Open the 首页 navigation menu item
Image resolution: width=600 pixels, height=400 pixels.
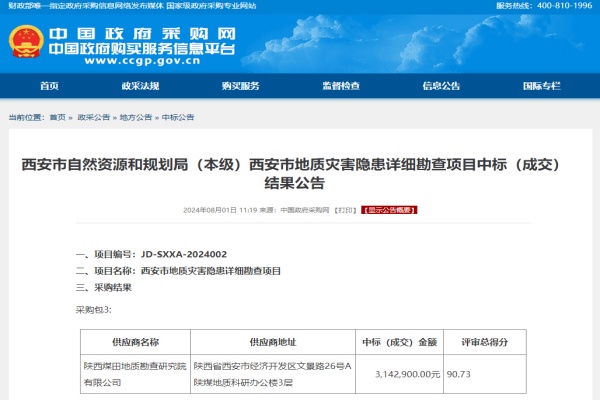(50, 86)
